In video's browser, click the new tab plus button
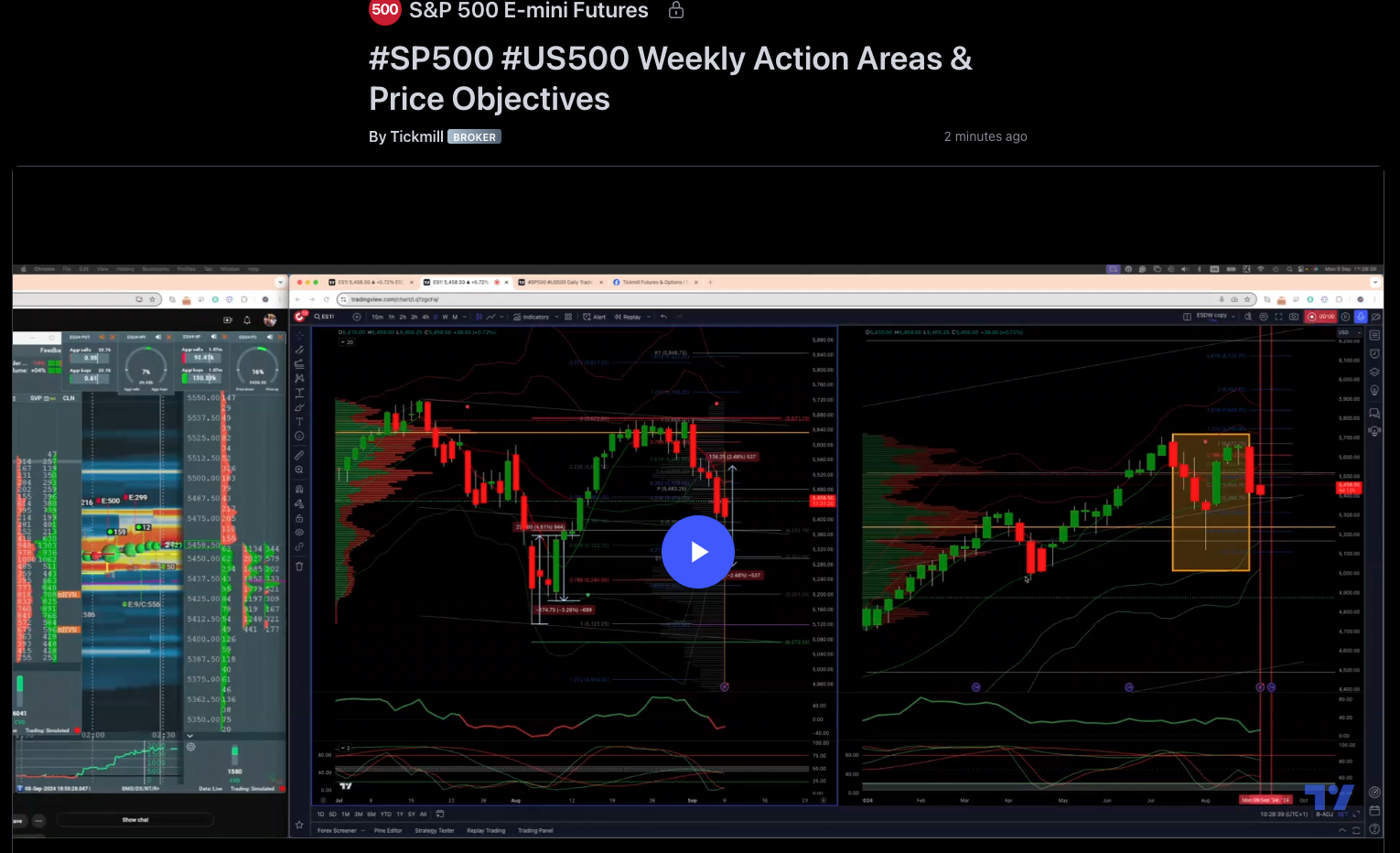This screenshot has height=853, width=1400. [710, 282]
